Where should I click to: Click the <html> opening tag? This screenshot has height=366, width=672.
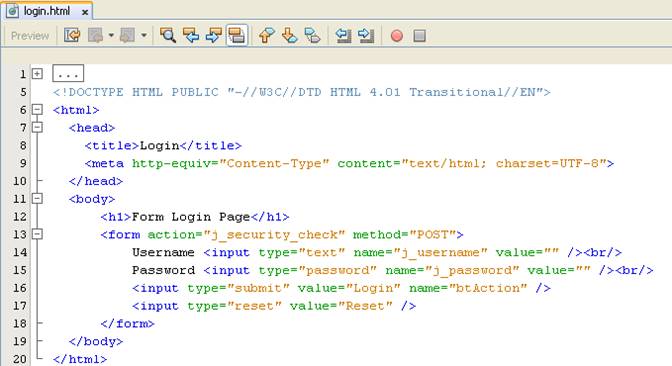[76, 110]
